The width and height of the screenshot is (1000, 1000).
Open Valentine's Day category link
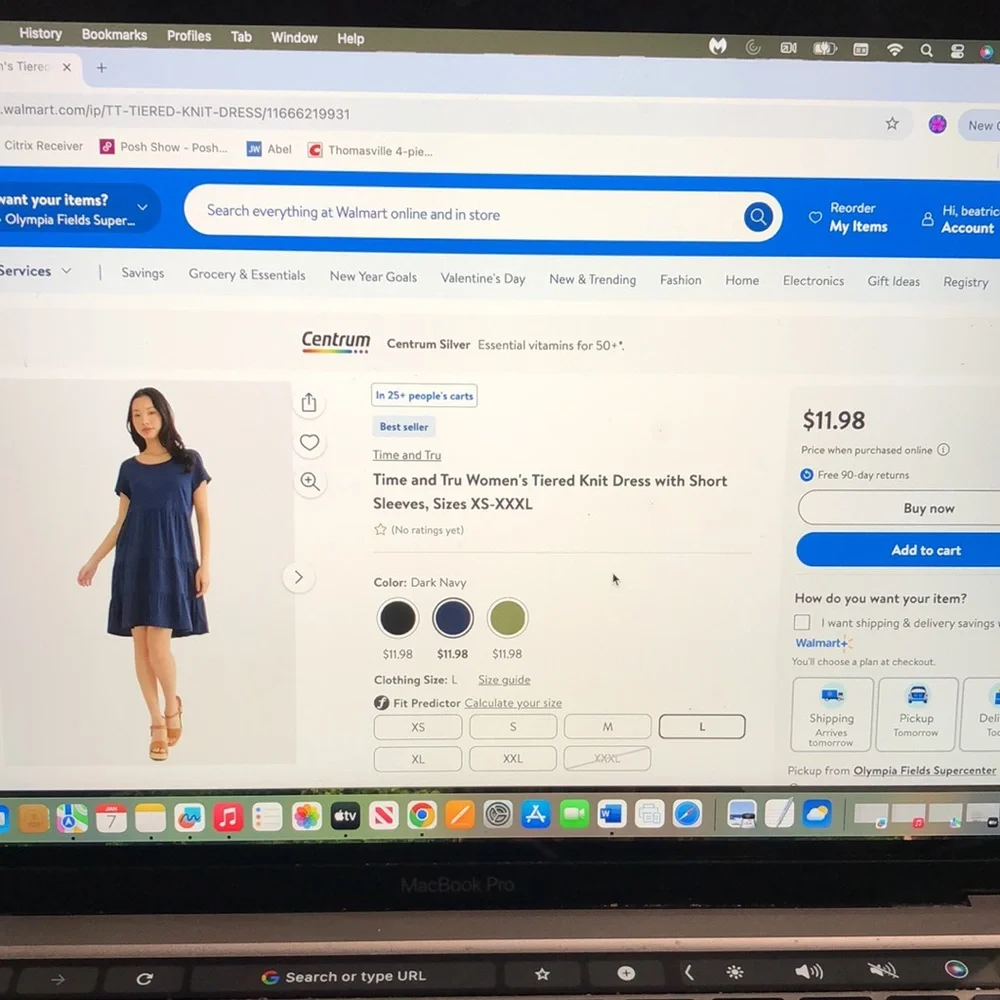tap(483, 278)
